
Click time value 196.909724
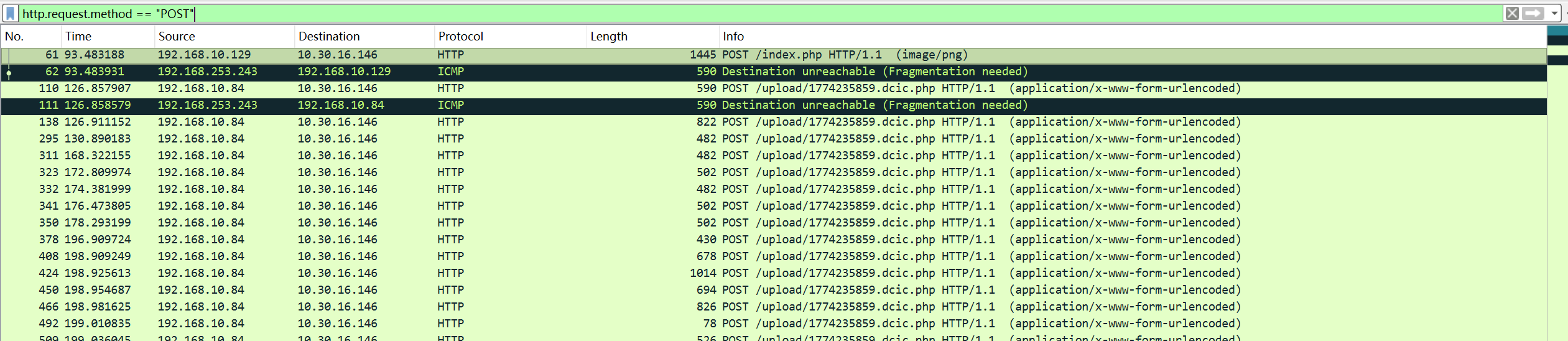pos(98,240)
